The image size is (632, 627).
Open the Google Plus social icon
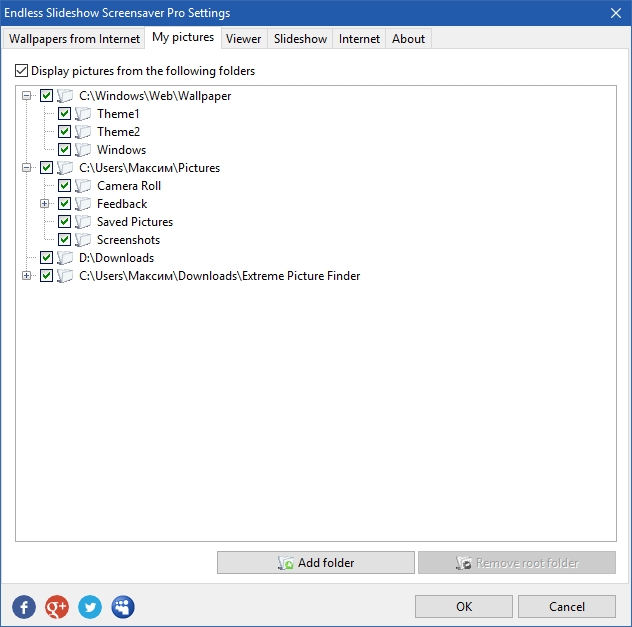[57, 607]
